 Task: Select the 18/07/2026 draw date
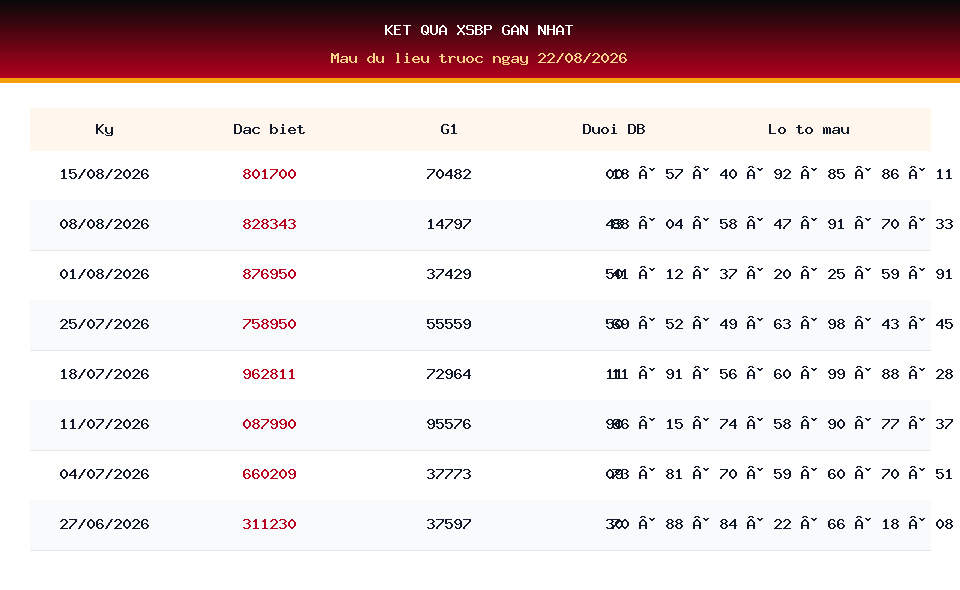pos(104,375)
